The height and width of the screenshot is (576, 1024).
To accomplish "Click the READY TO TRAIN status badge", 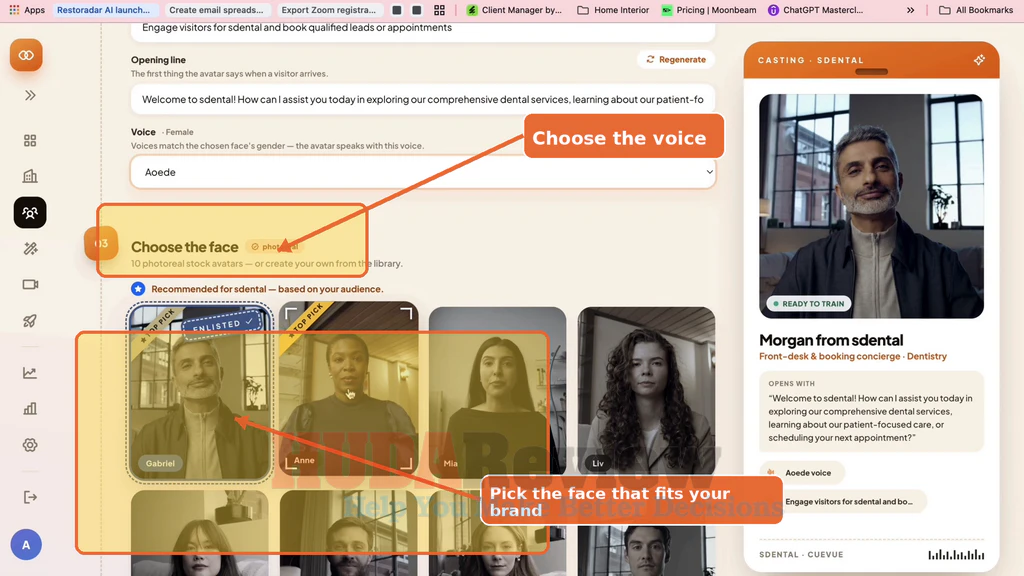I will tap(808, 304).
